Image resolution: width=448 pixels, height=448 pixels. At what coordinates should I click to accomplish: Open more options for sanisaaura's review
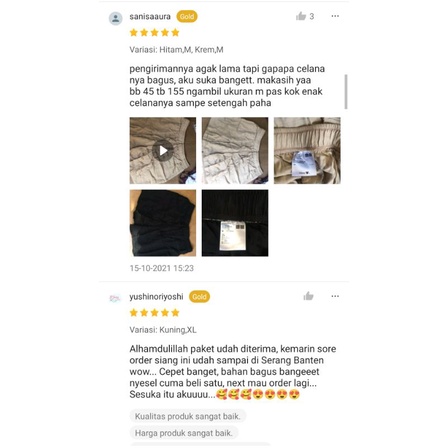335,16
